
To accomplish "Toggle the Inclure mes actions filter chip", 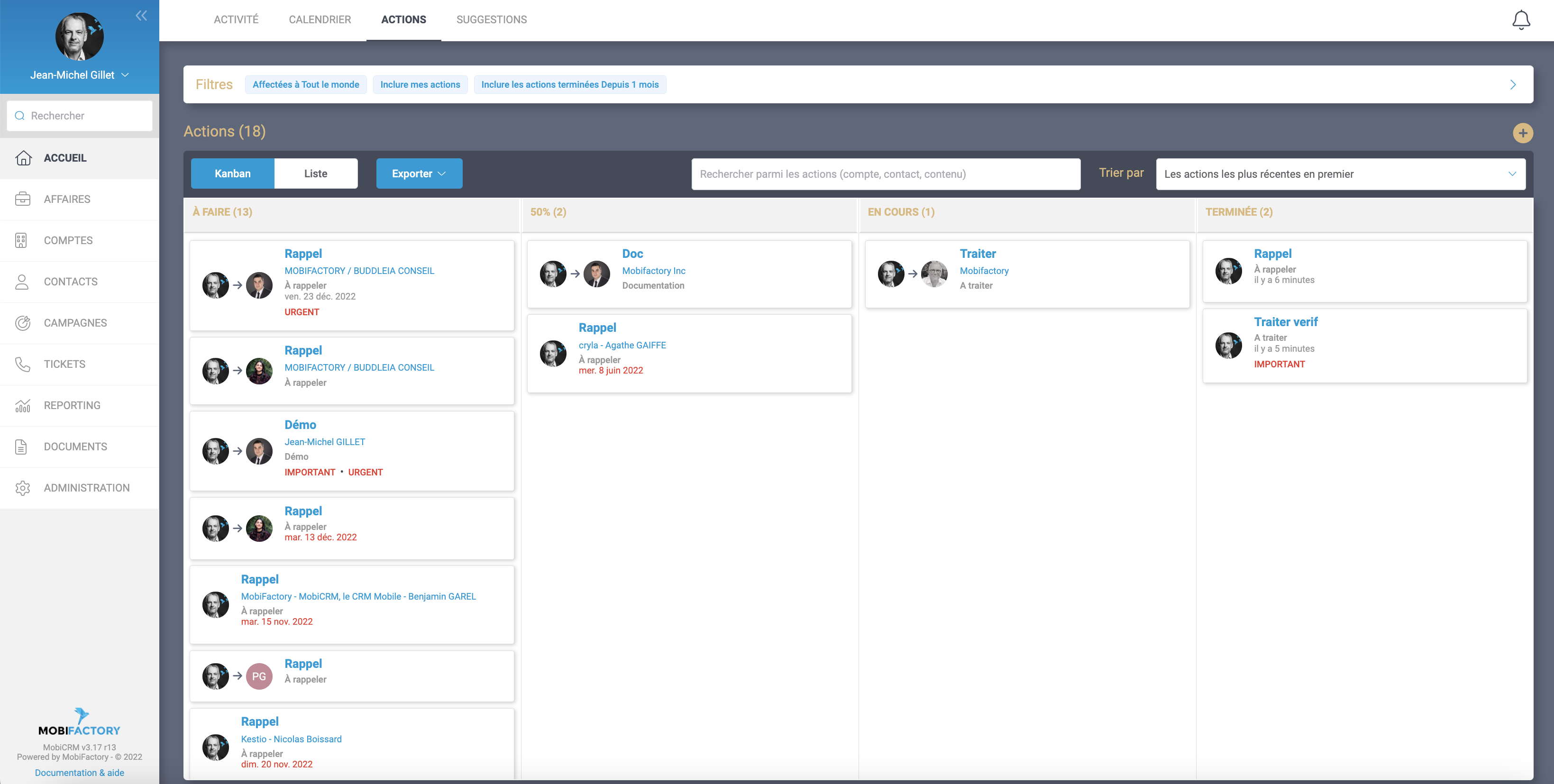I will (x=420, y=84).
